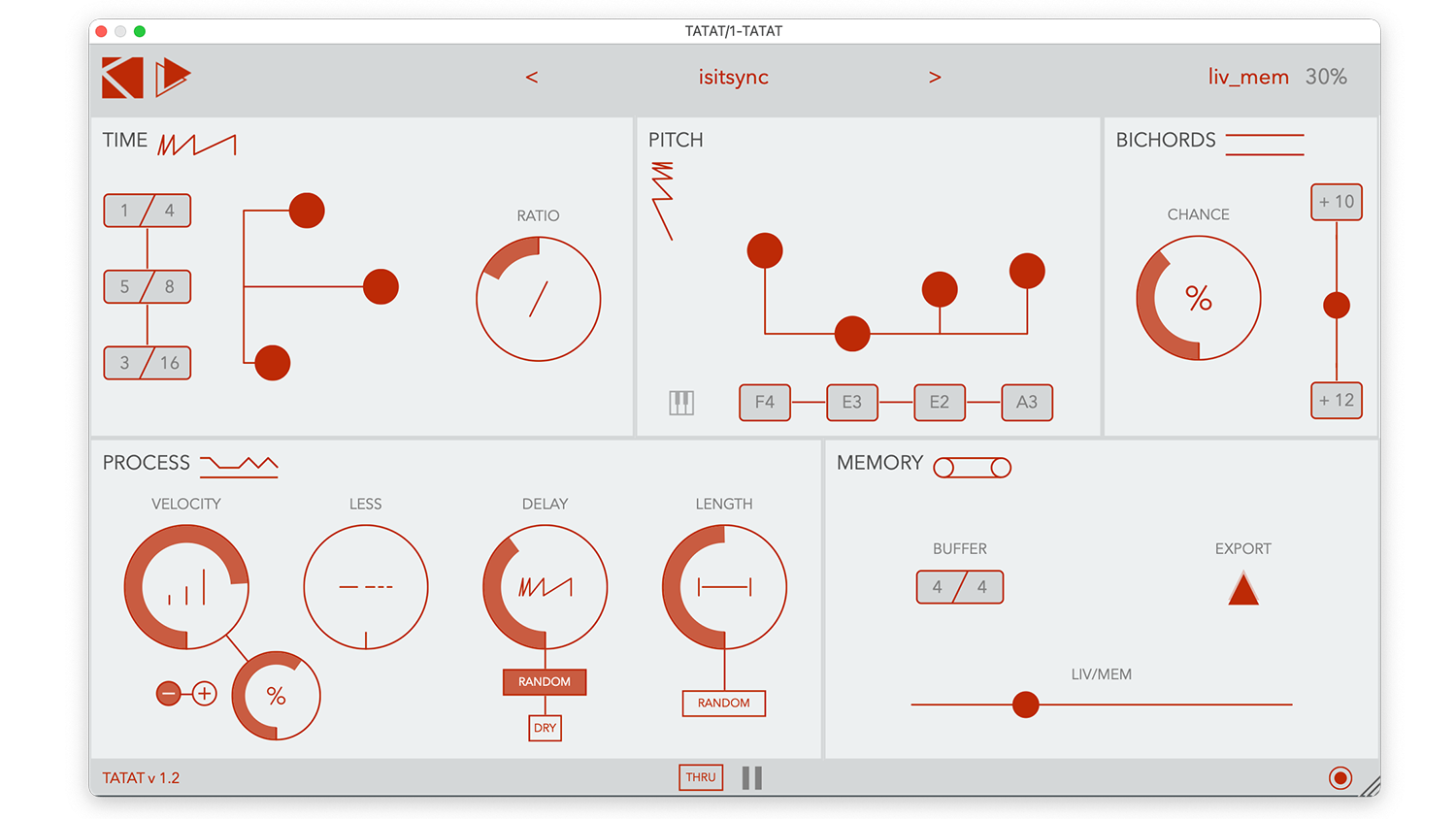This screenshot has width=1456, height=819.
Task: Toggle the THRU button
Action: click(701, 777)
